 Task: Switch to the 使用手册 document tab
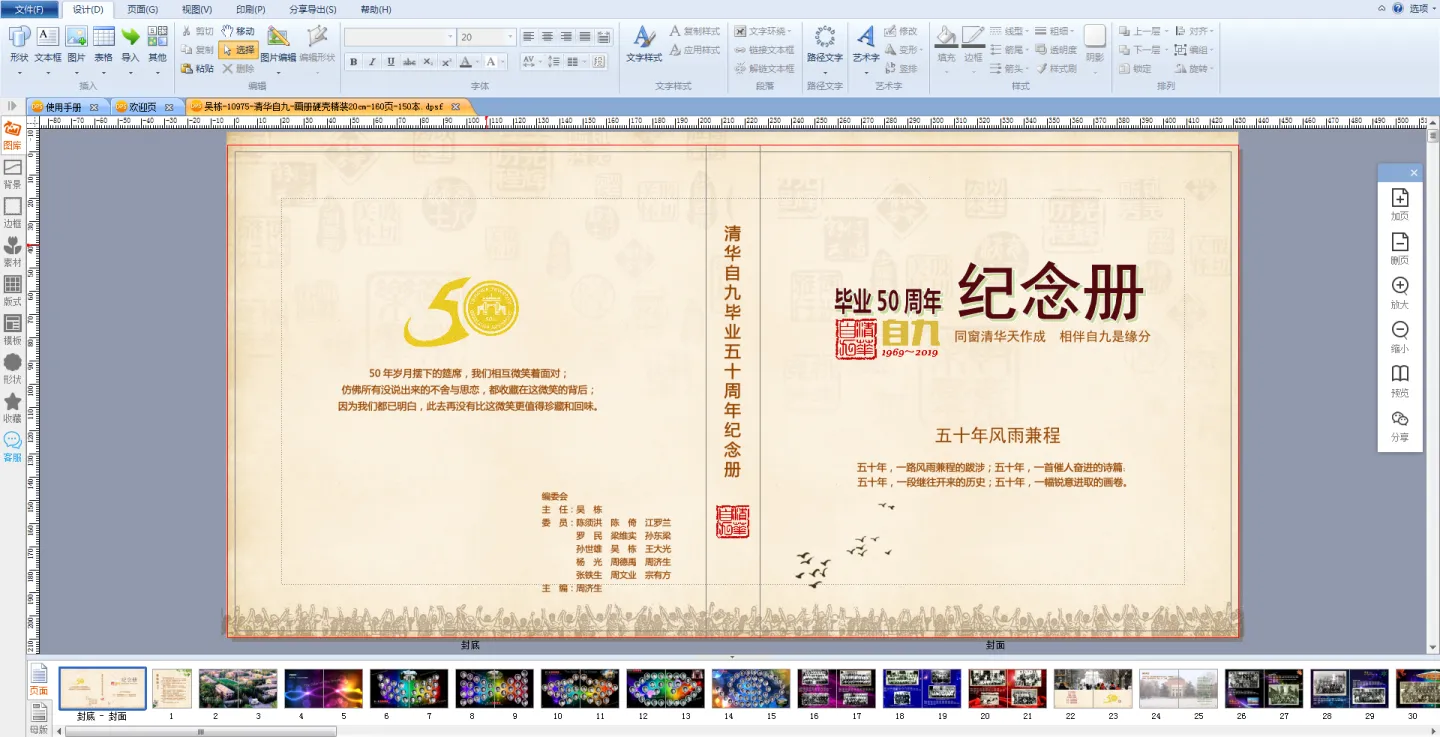[62, 107]
